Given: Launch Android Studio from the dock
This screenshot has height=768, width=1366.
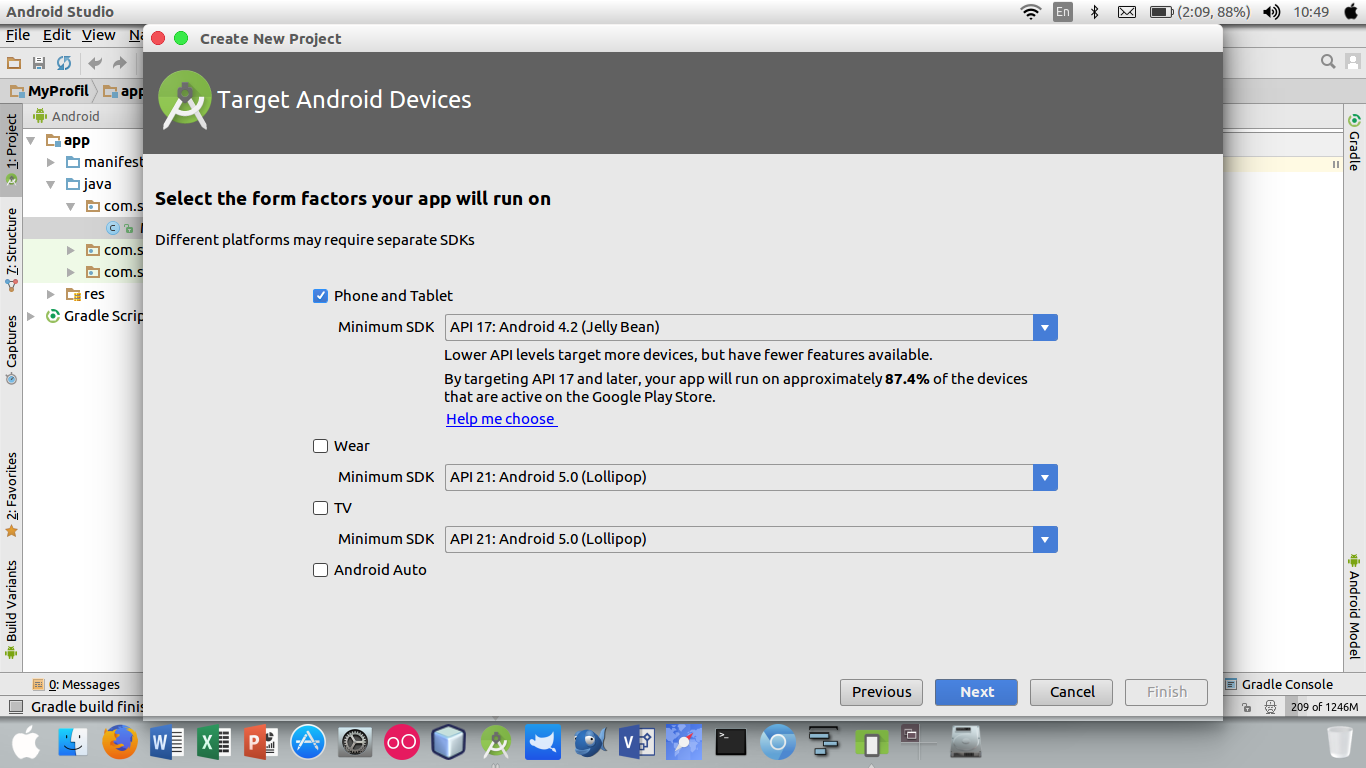Looking at the screenshot, I should (496, 742).
